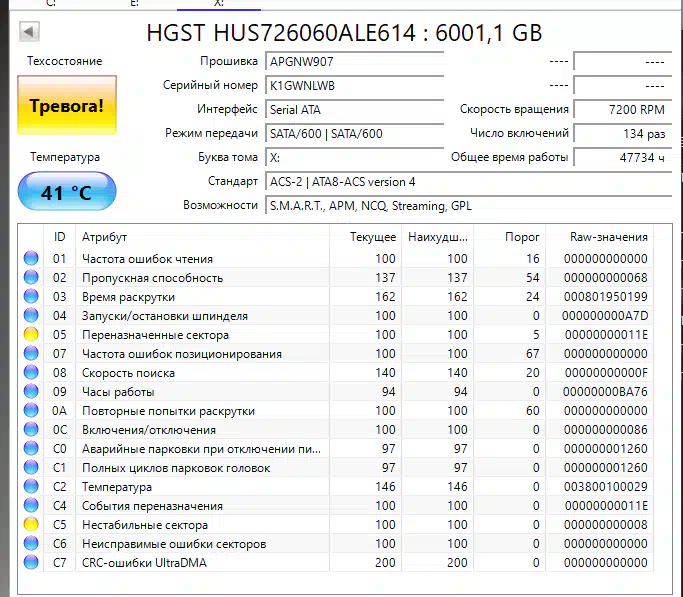The image size is (683, 597).
Task: Click the total hours field 47734 ч
Action: pos(622,157)
